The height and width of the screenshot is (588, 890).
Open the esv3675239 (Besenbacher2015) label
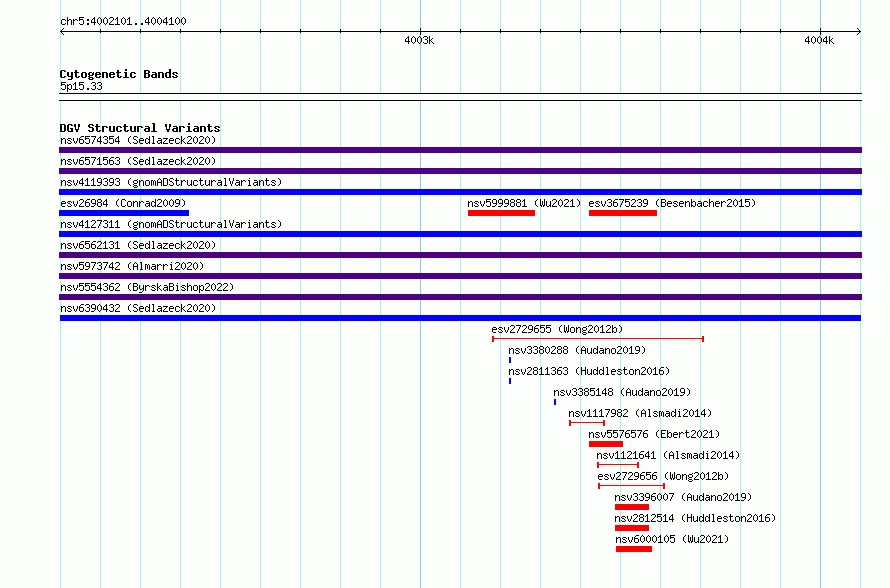coord(672,203)
